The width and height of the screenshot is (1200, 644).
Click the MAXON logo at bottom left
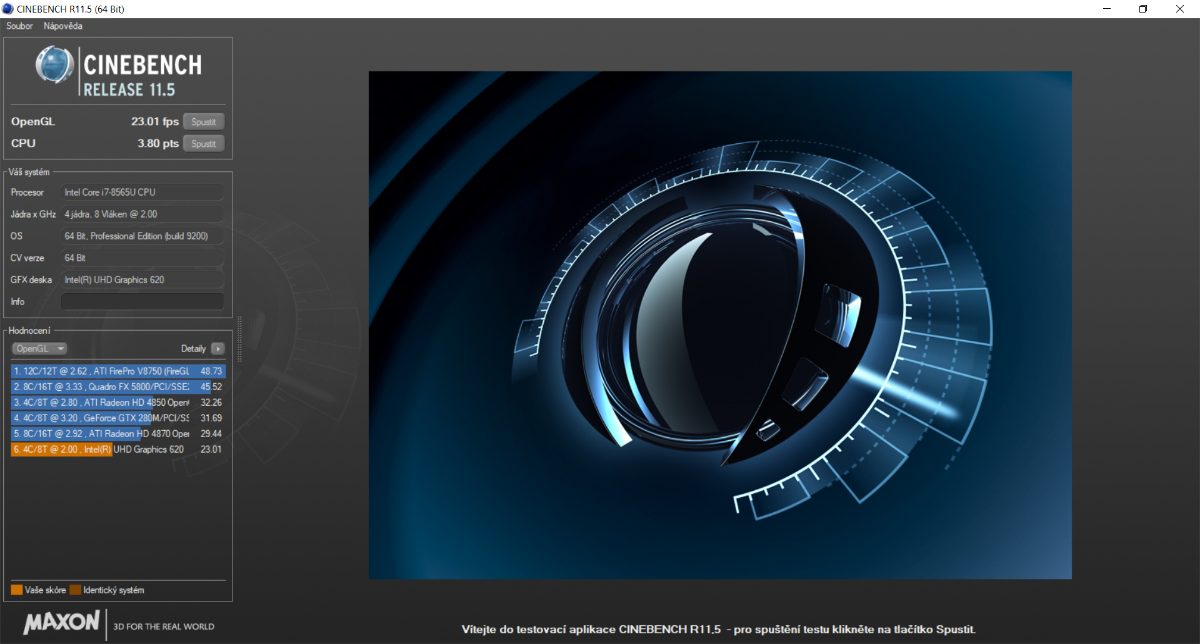coord(62,623)
